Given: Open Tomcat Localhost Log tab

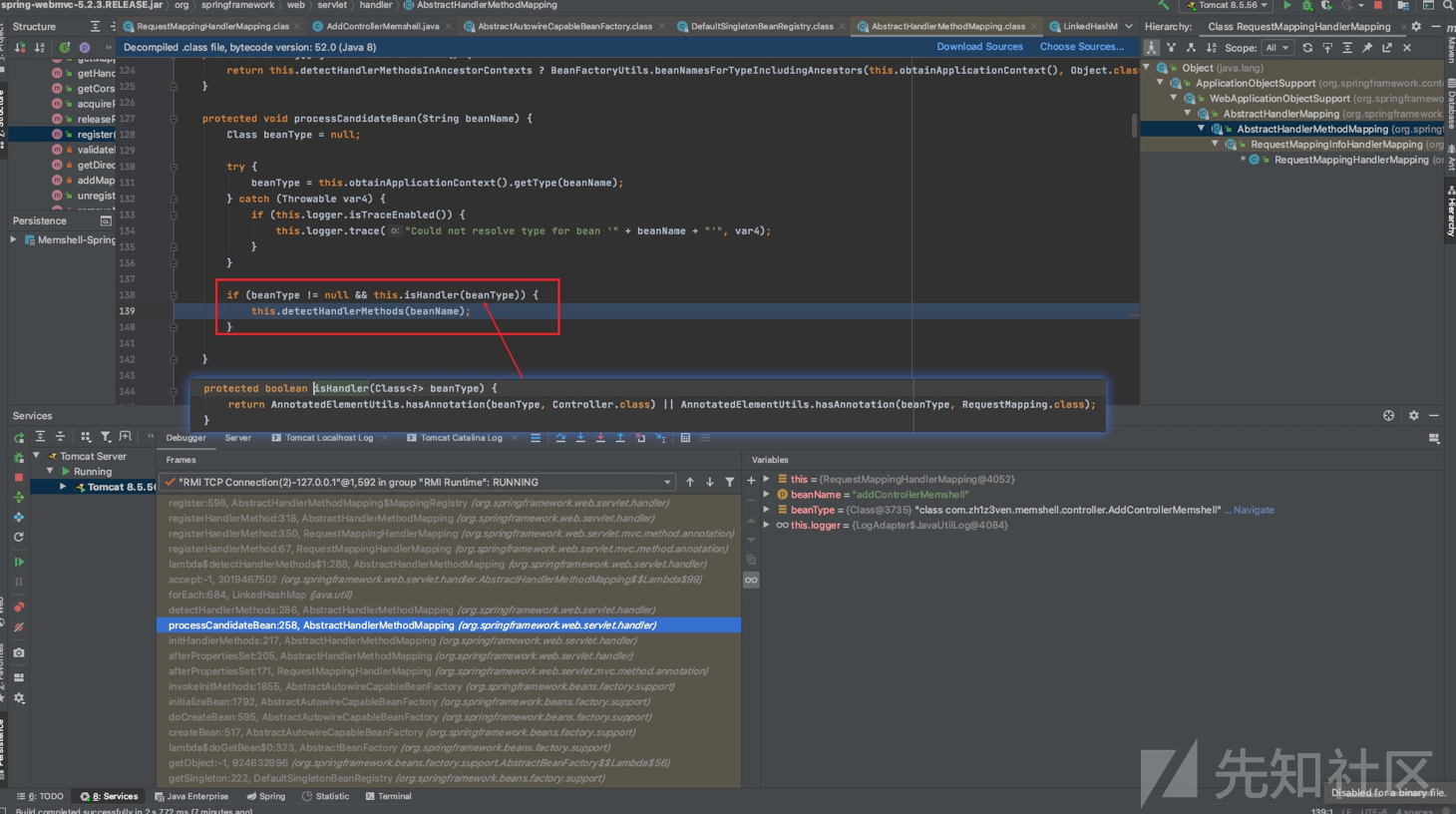Looking at the screenshot, I should [x=328, y=438].
